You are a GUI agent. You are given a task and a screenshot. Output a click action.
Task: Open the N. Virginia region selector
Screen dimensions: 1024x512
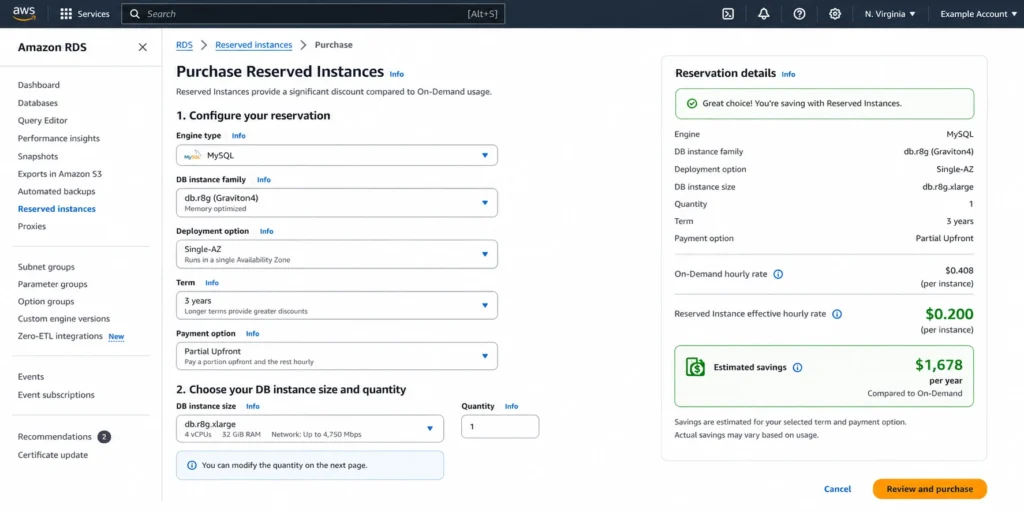(x=889, y=14)
